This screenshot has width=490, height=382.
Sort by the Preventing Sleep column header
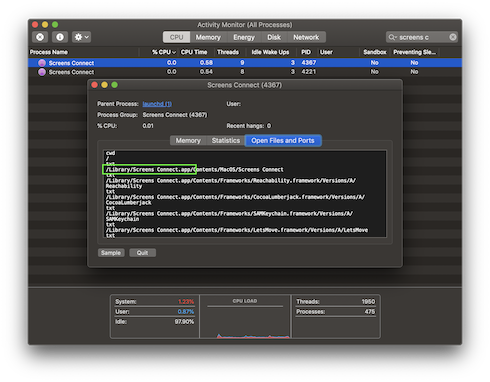pyautogui.click(x=414, y=52)
